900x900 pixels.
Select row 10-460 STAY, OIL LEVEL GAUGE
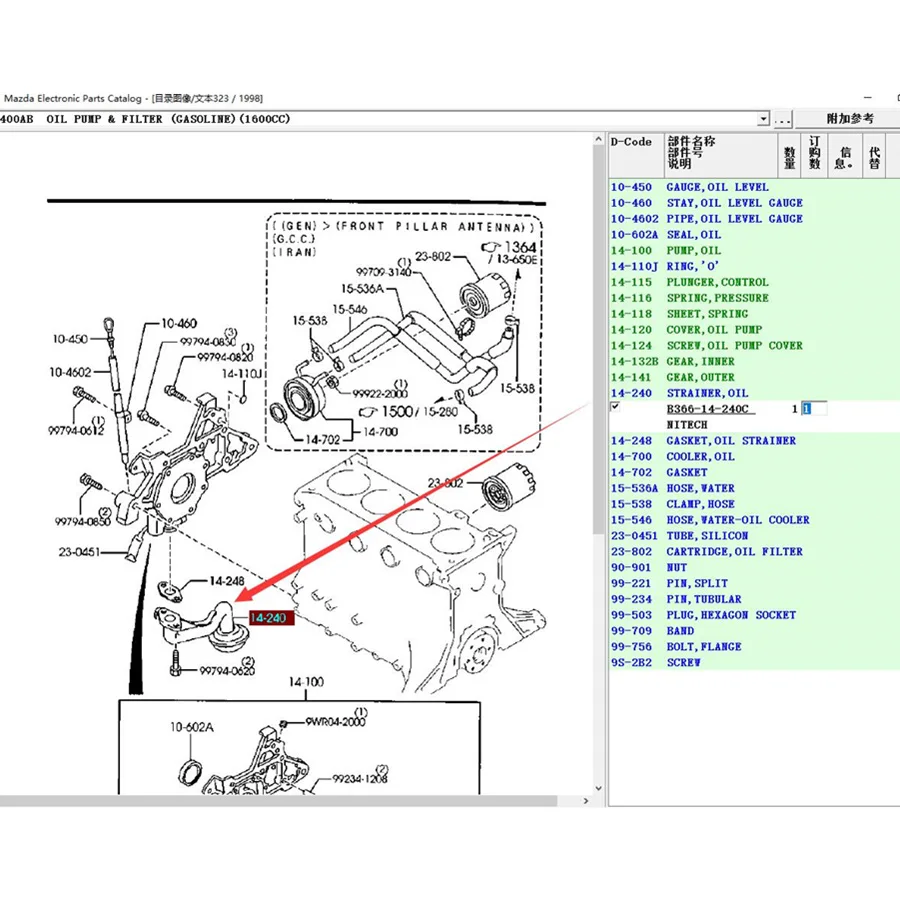click(754, 203)
